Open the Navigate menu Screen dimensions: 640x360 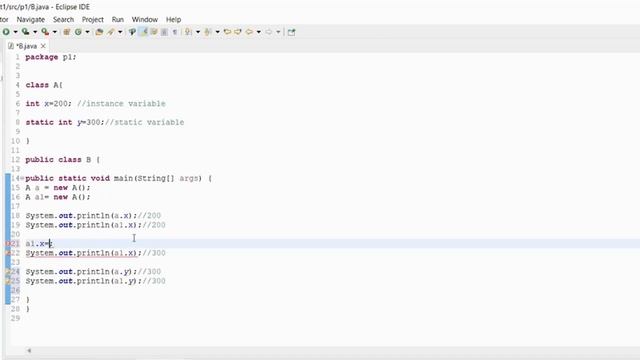[x=31, y=19]
